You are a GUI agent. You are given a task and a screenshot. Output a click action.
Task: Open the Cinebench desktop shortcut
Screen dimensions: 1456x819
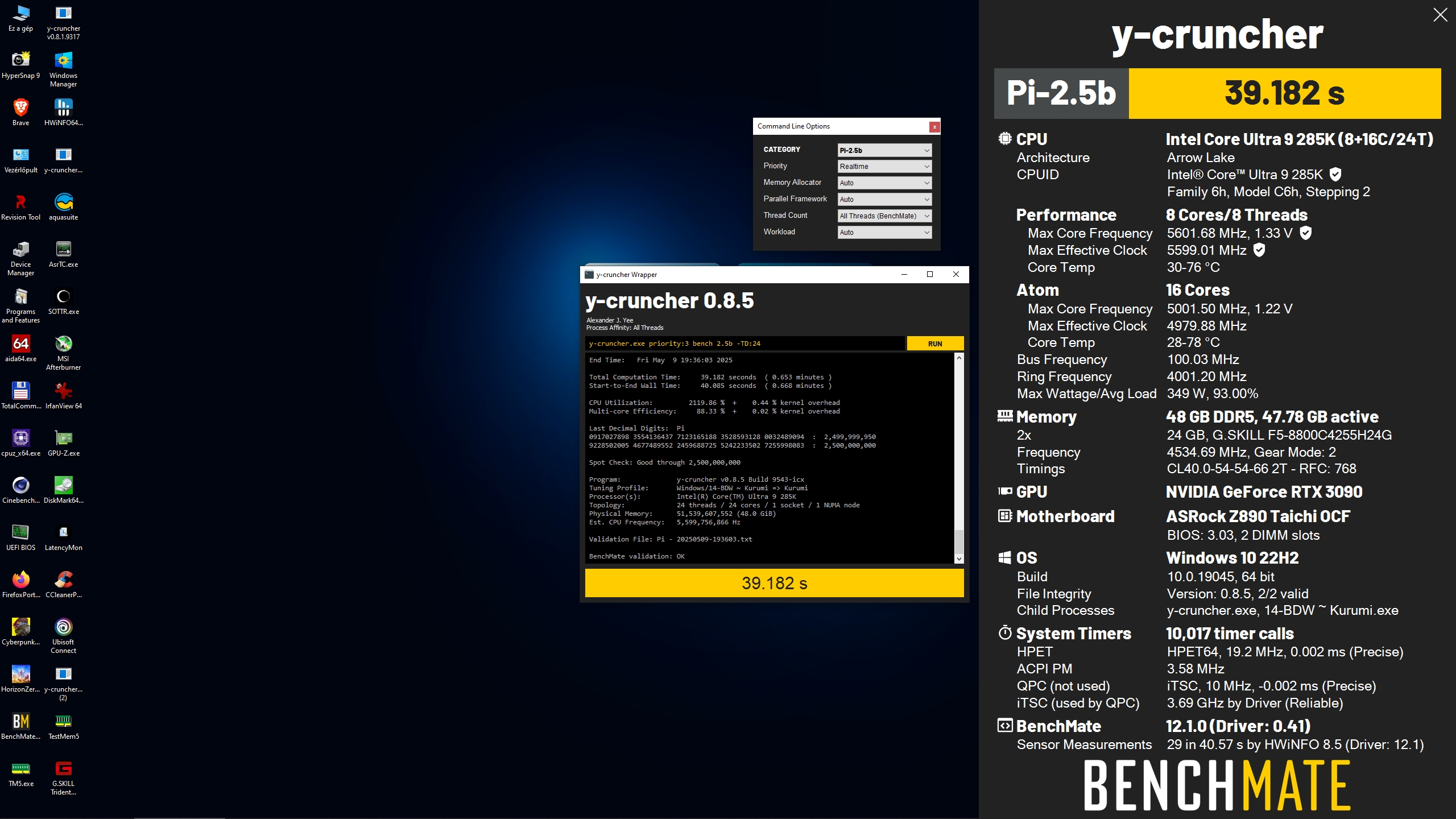click(21, 490)
